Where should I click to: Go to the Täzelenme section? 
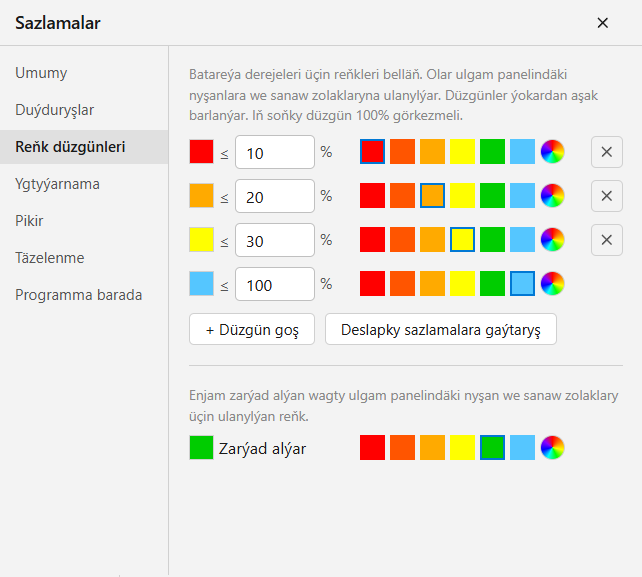tap(84, 258)
